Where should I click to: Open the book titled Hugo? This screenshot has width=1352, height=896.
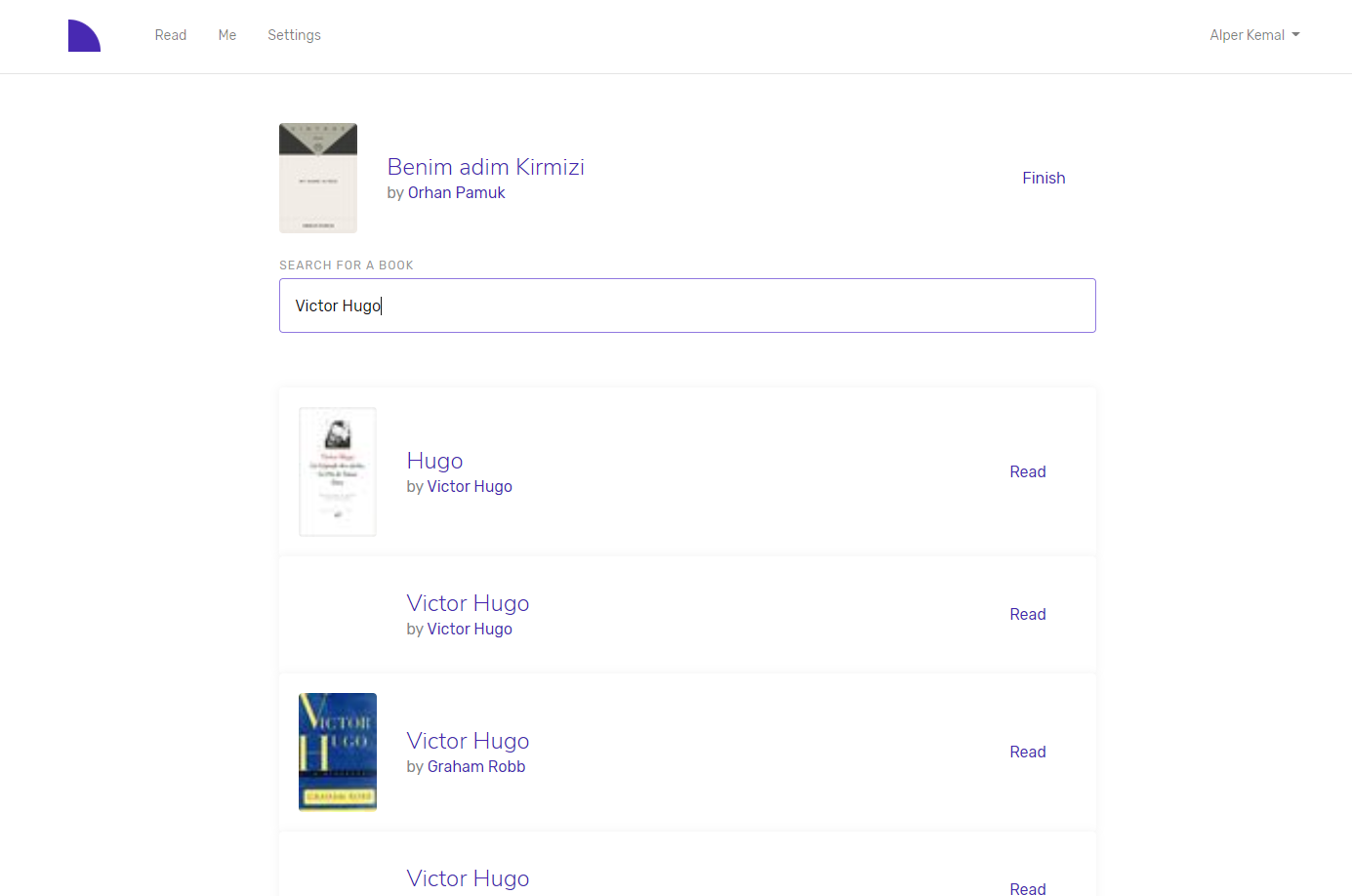pyautogui.click(x=434, y=461)
